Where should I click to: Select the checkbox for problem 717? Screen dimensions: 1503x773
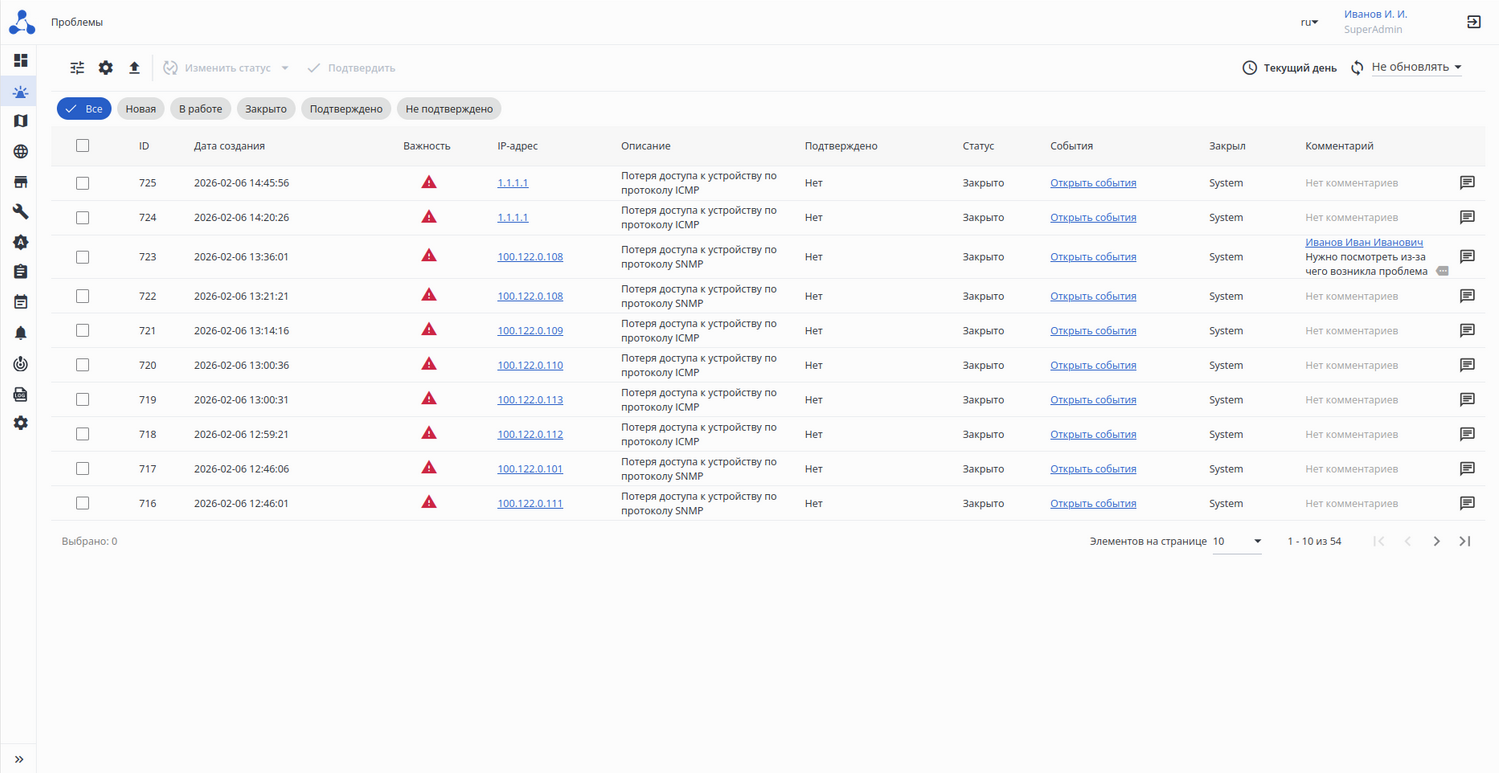[x=83, y=468]
